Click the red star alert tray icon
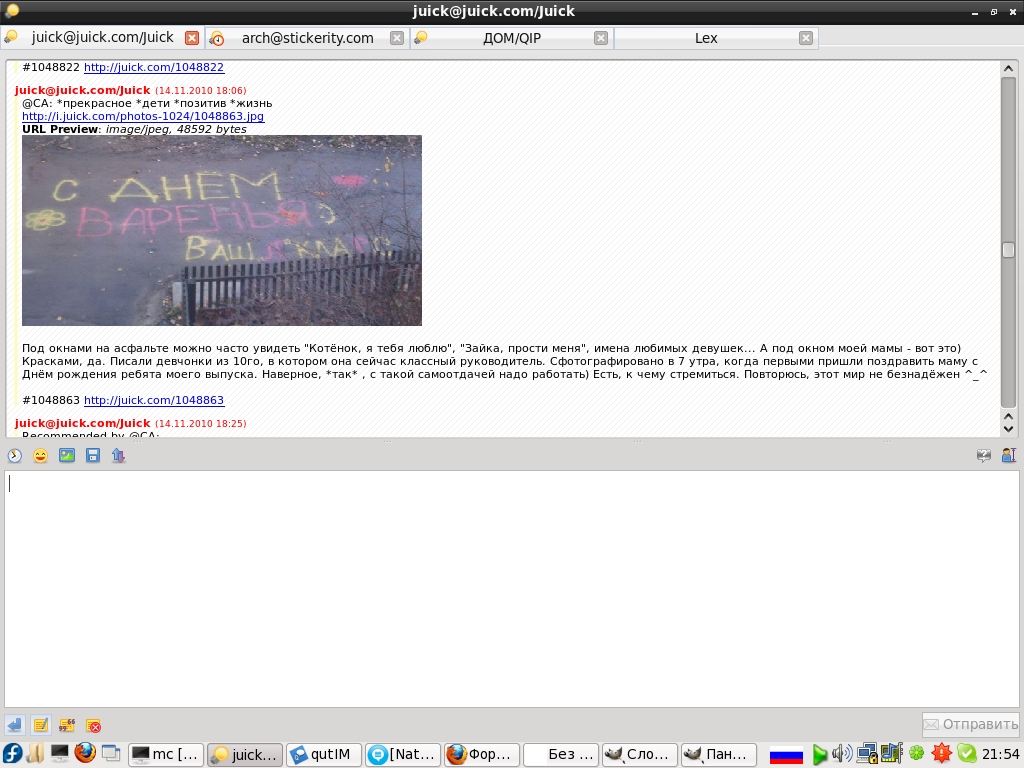1024x768 pixels. point(941,754)
